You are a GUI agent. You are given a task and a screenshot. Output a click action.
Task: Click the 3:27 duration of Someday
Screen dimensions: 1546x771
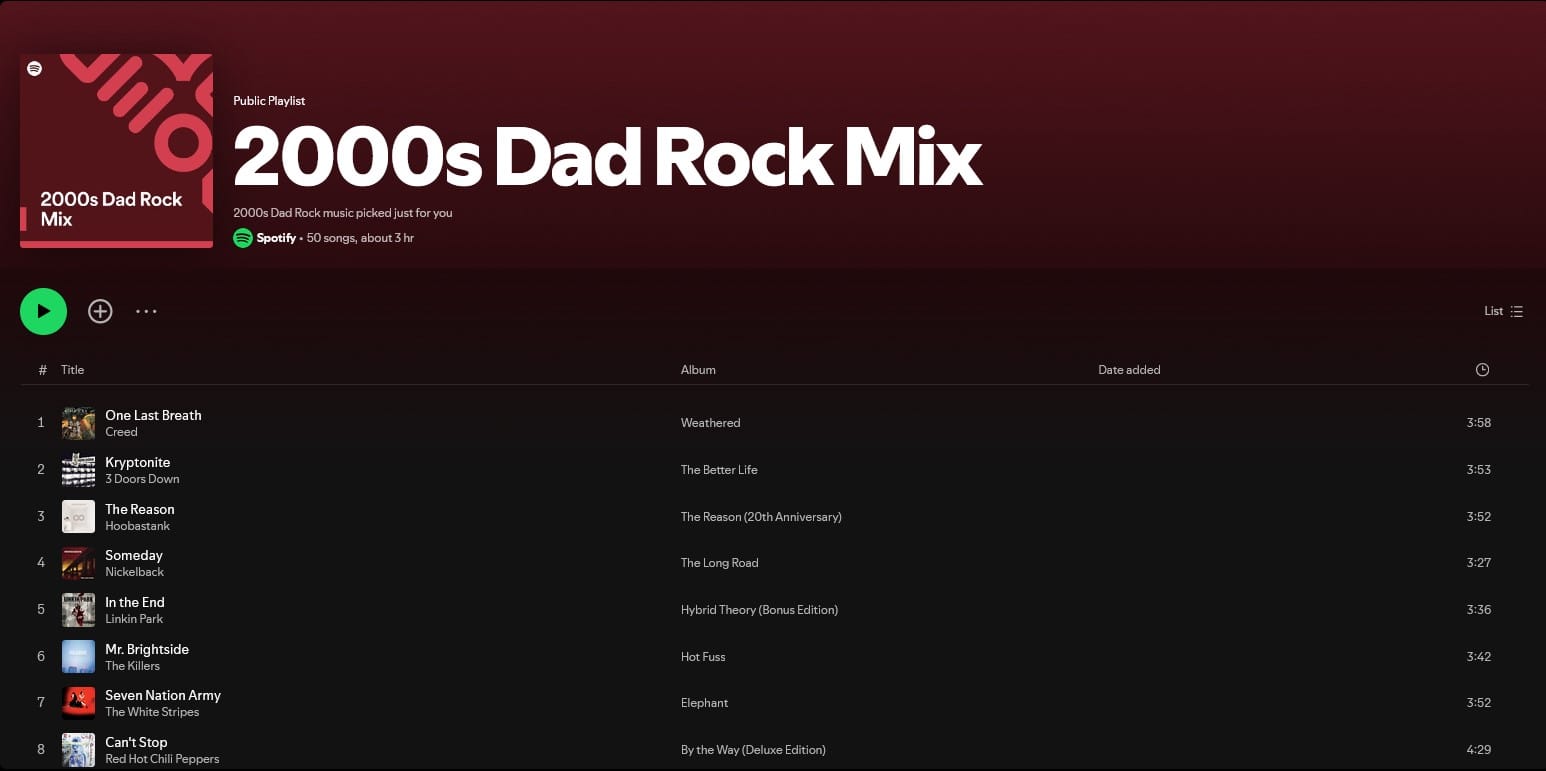coord(1479,563)
